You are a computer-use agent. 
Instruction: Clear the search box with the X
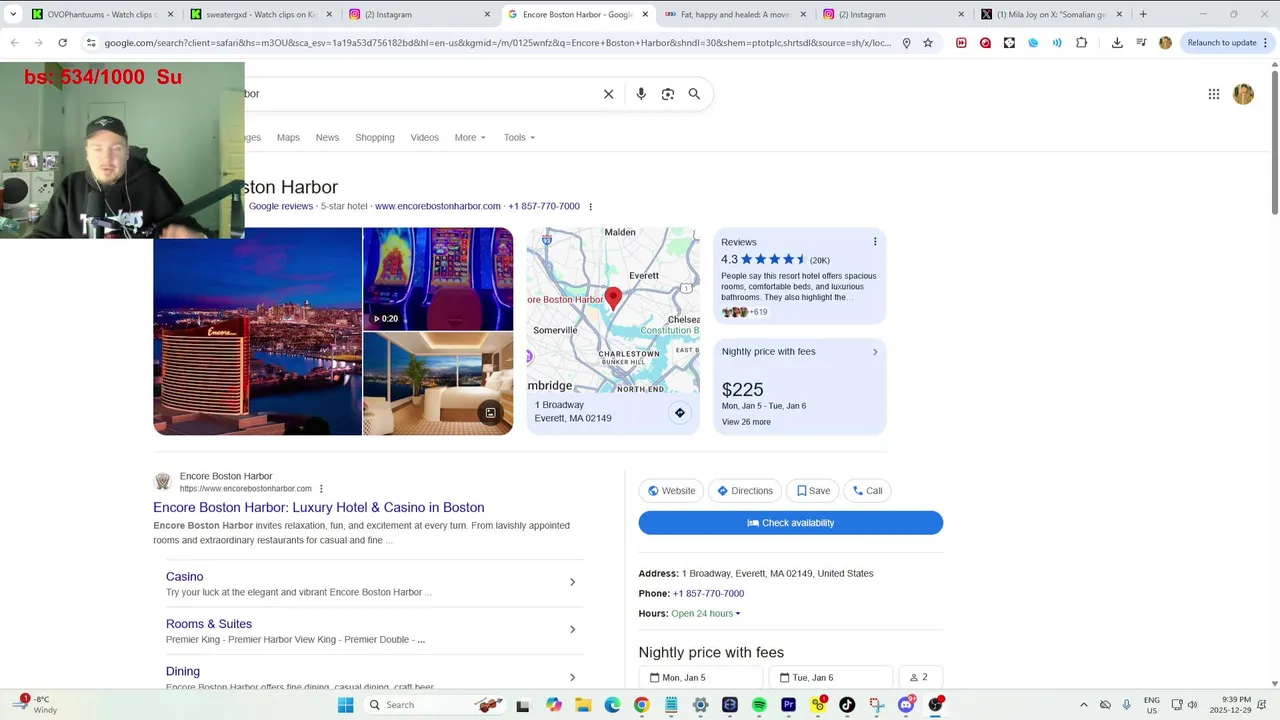tap(608, 94)
